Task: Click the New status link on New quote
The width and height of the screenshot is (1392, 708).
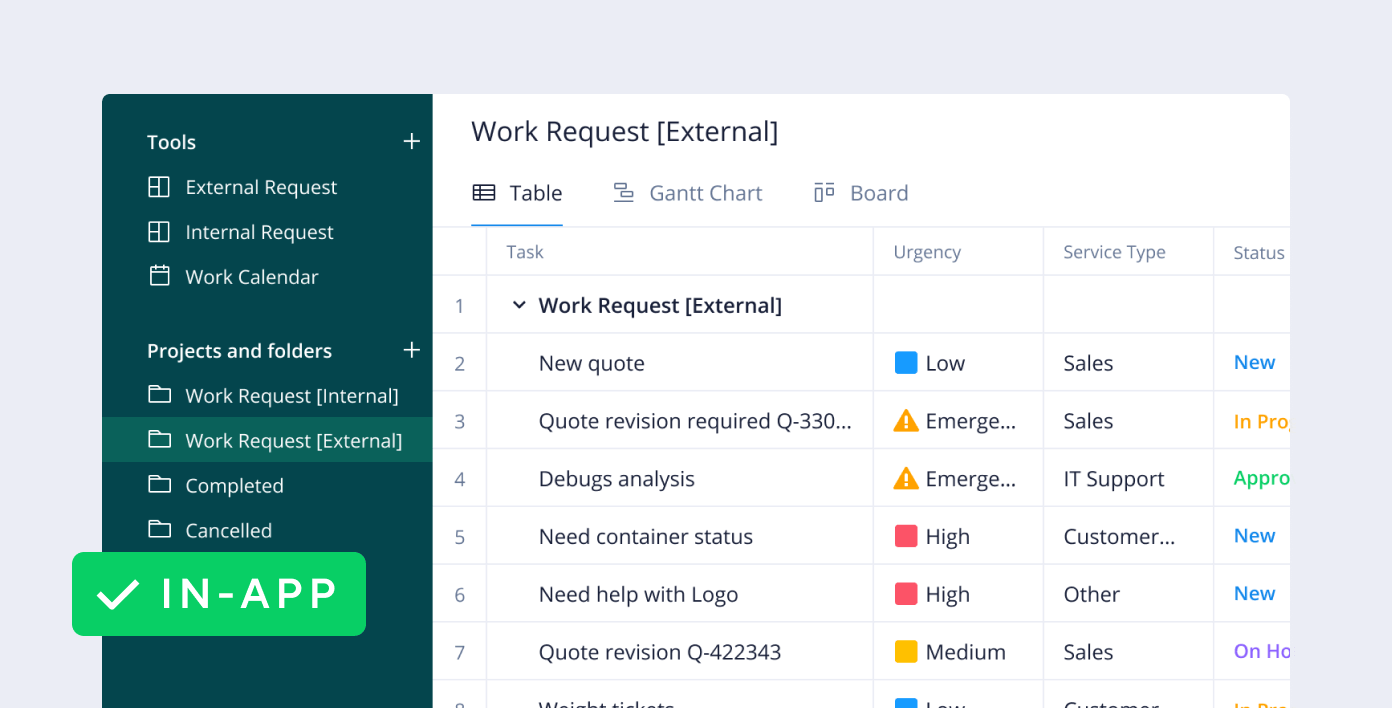Action: pyautogui.click(x=1255, y=362)
